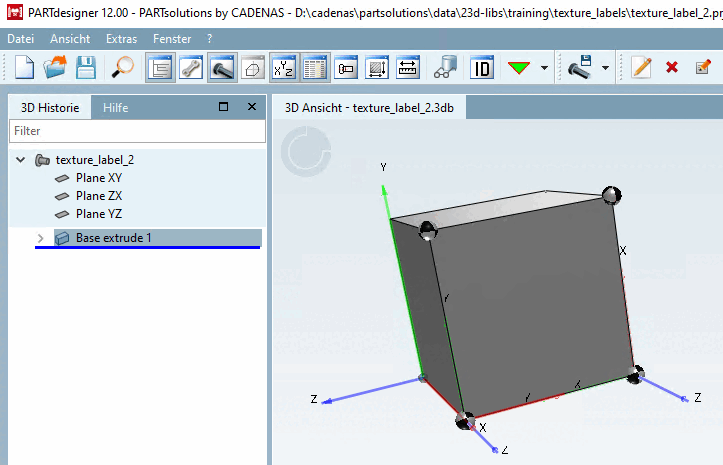The height and width of the screenshot is (465, 723).
Task: Toggle the hatched dimension window icon
Action: pyautogui.click(x=377, y=68)
